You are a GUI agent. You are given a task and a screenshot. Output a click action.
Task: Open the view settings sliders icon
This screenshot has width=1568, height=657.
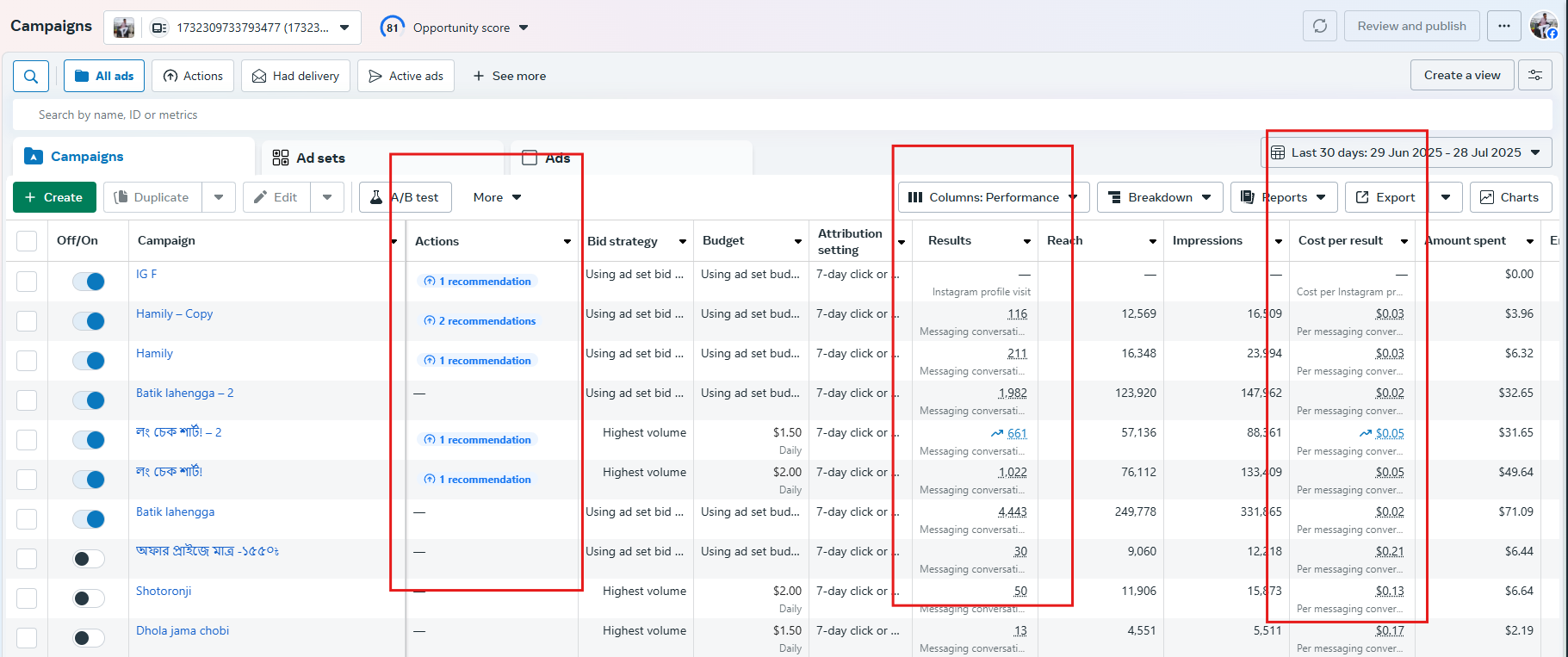1534,75
